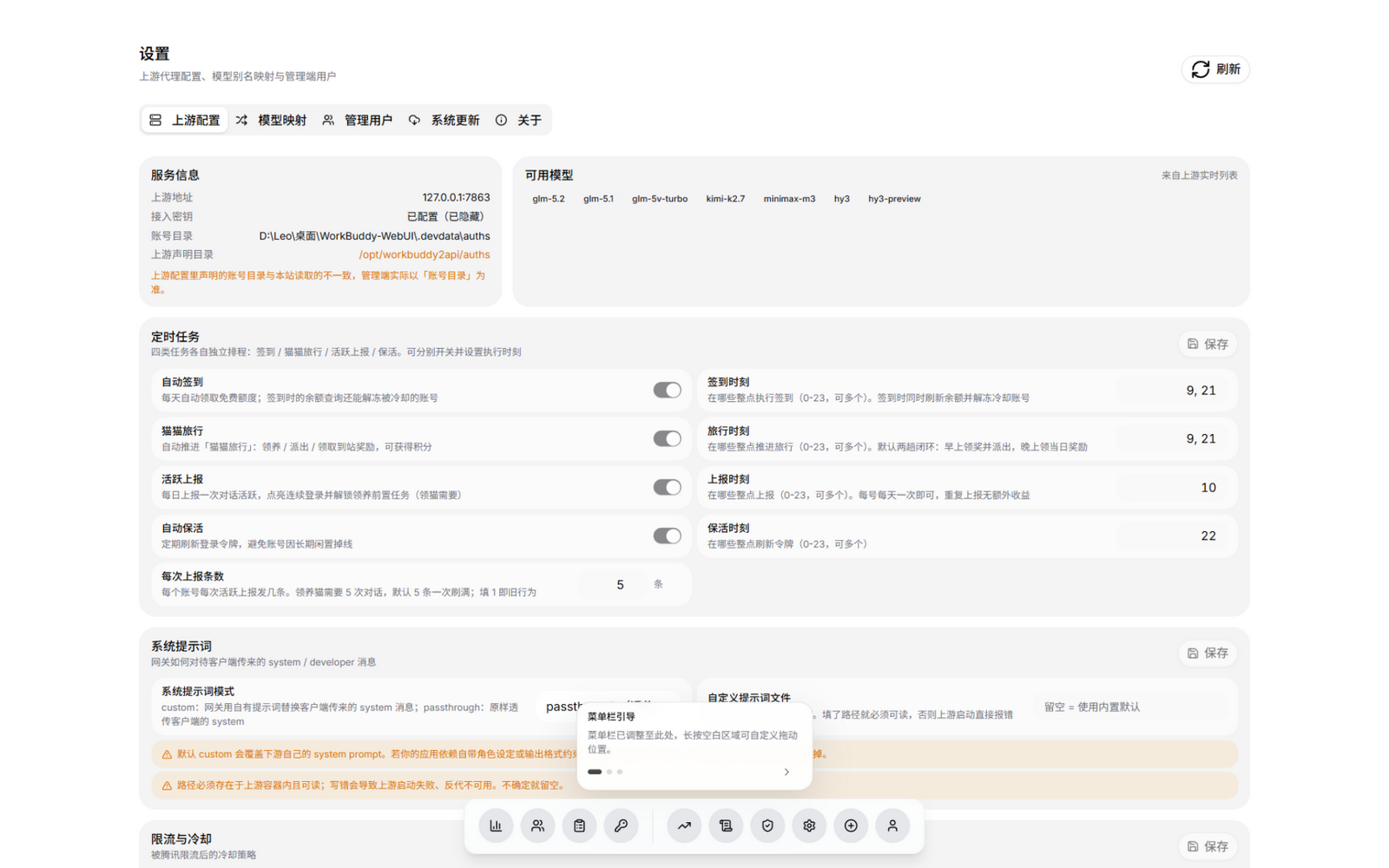Click the circled plus icon in dock
Image resolution: width=1389 pixels, height=868 pixels.
(851, 825)
